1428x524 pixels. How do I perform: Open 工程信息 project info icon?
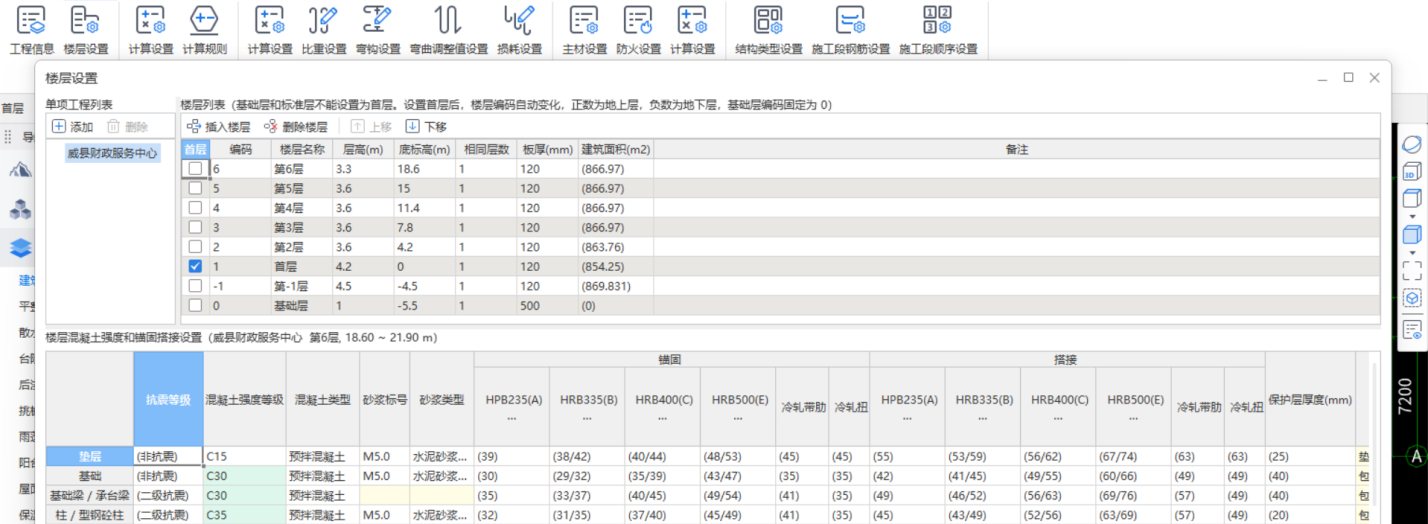31,19
